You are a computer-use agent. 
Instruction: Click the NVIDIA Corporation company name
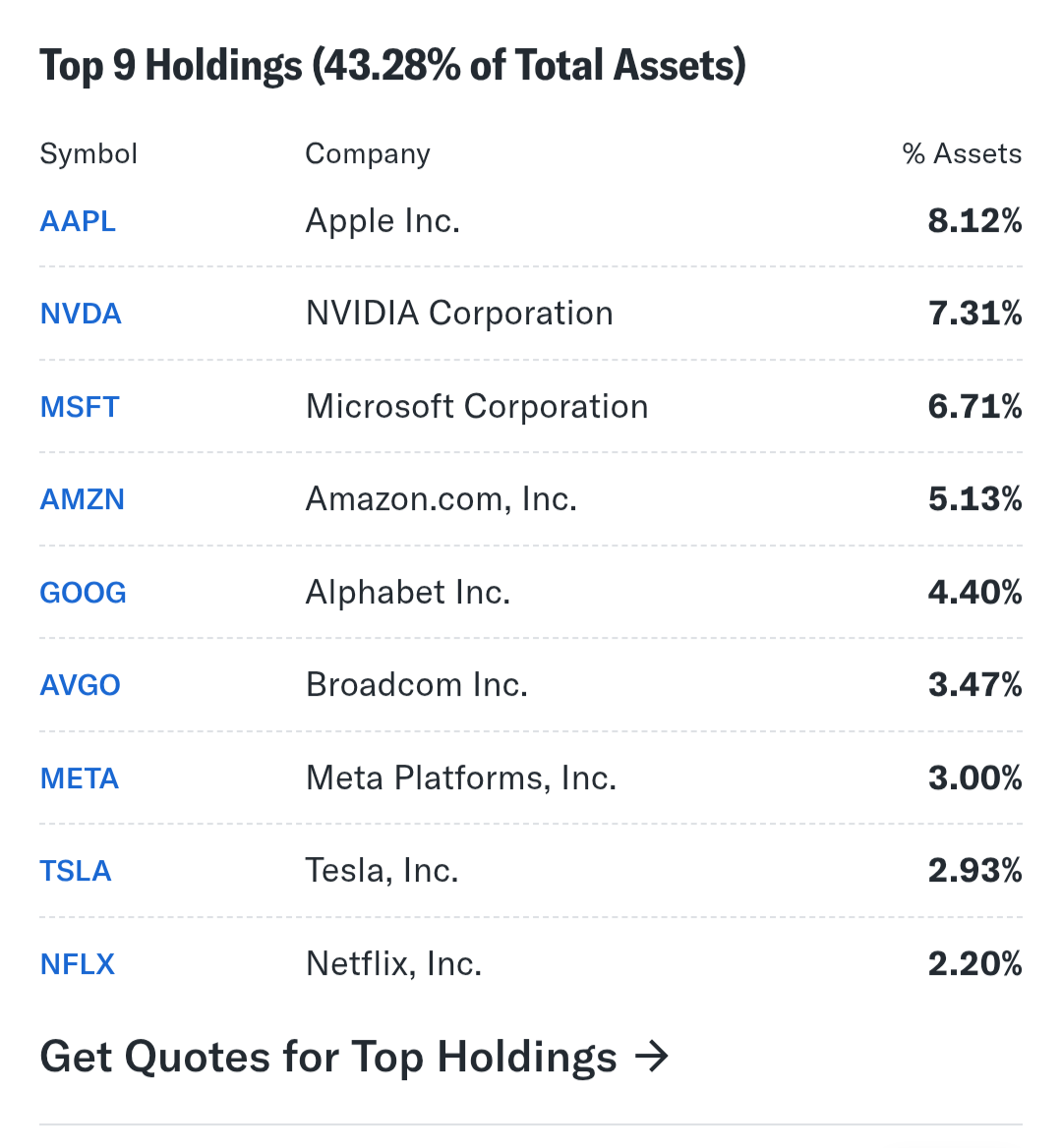459,314
